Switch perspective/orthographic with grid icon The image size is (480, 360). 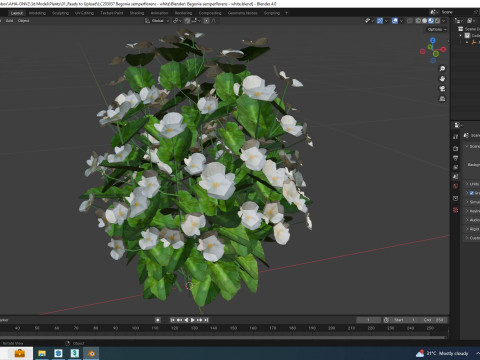(x=442, y=99)
